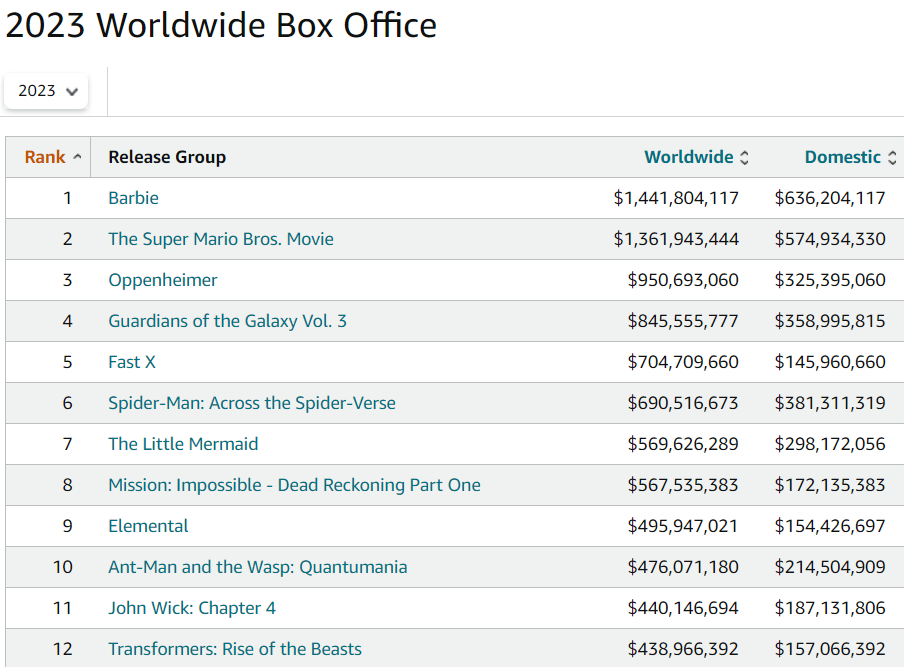
Task: Select the Fast X link
Action: coord(132,362)
